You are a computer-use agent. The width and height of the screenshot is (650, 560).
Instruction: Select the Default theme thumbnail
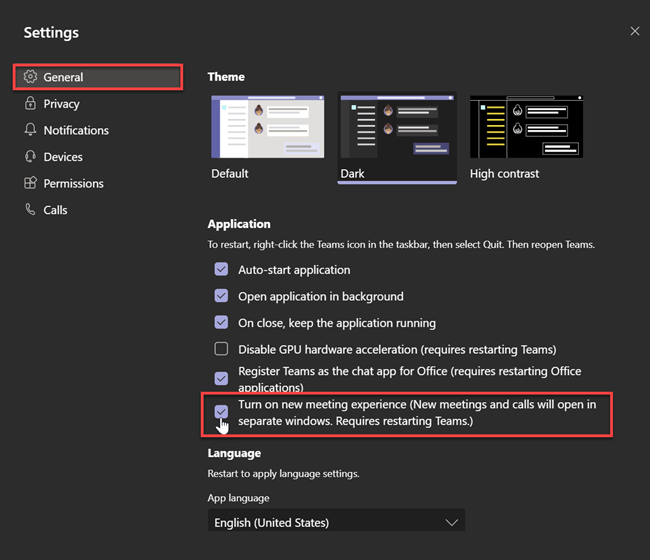point(268,127)
